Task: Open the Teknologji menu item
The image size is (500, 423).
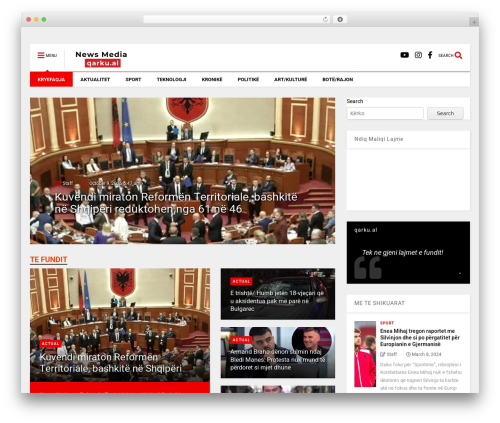Action: 171,79
